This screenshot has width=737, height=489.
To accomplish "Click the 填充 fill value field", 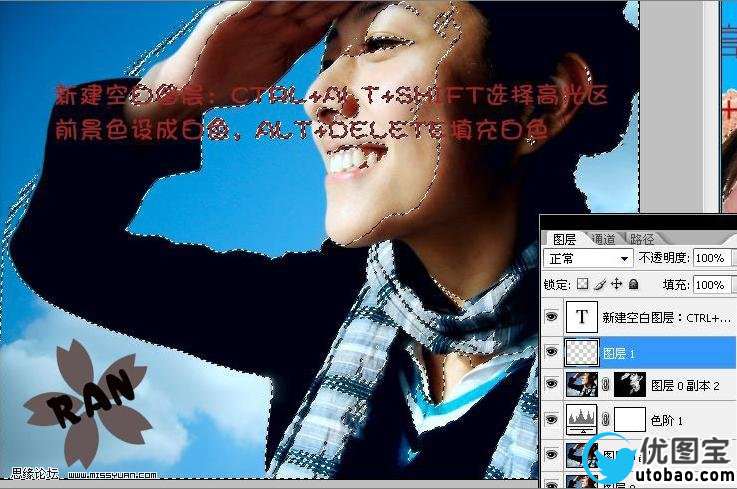I will click(713, 285).
